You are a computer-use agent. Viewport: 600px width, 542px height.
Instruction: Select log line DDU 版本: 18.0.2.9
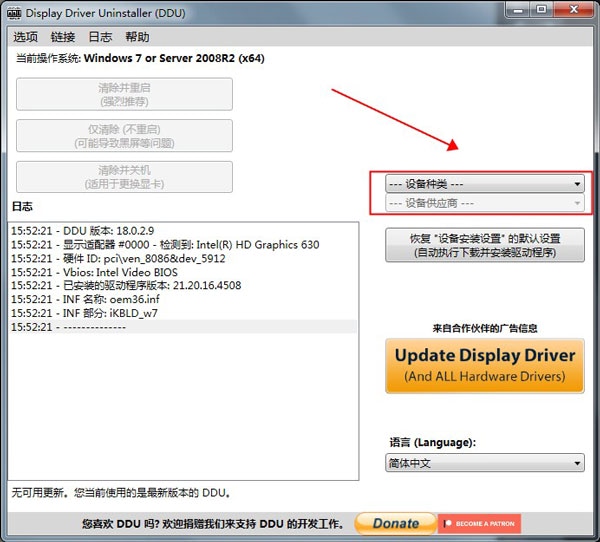click(x=184, y=231)
